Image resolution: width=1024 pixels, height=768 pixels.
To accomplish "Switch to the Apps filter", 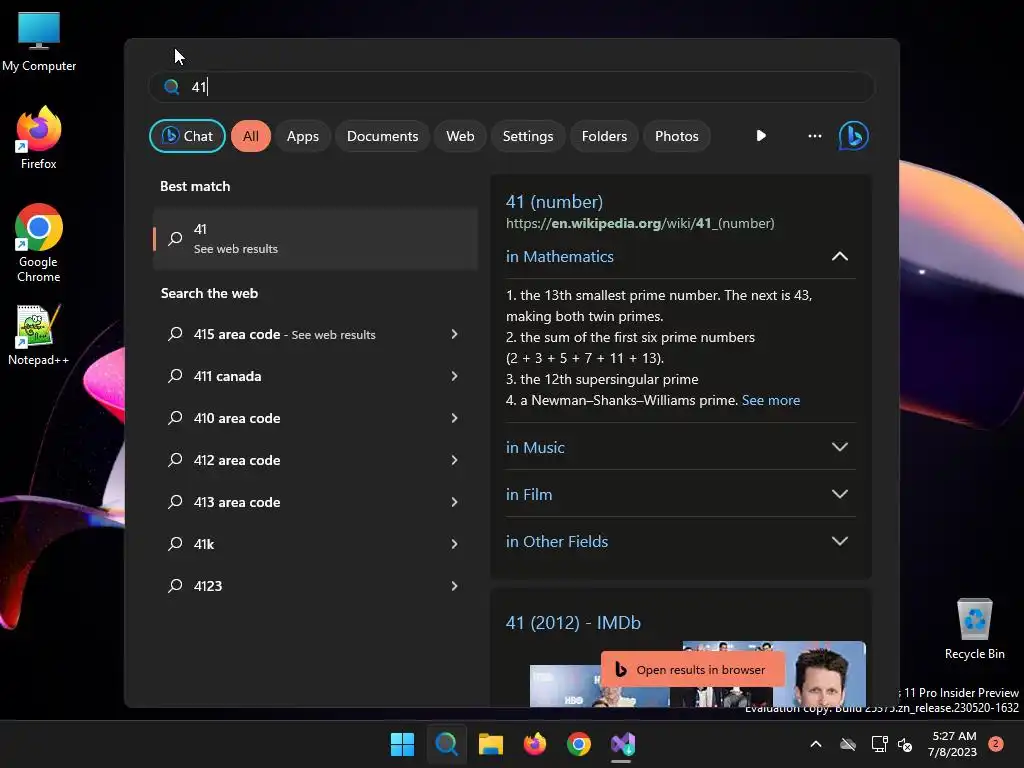I will 302,136.
